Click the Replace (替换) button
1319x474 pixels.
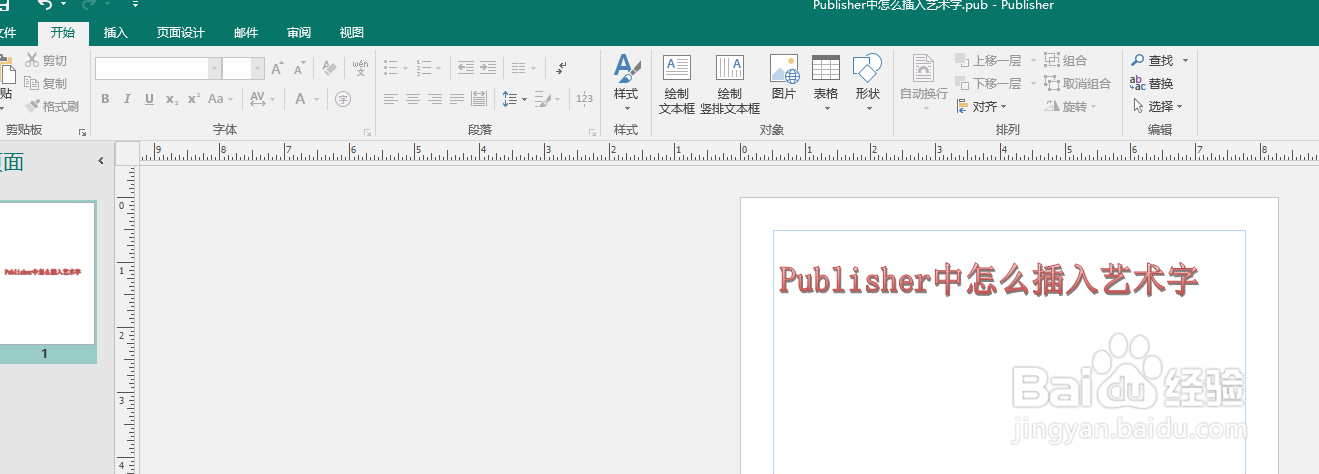tap(1152, 84)
